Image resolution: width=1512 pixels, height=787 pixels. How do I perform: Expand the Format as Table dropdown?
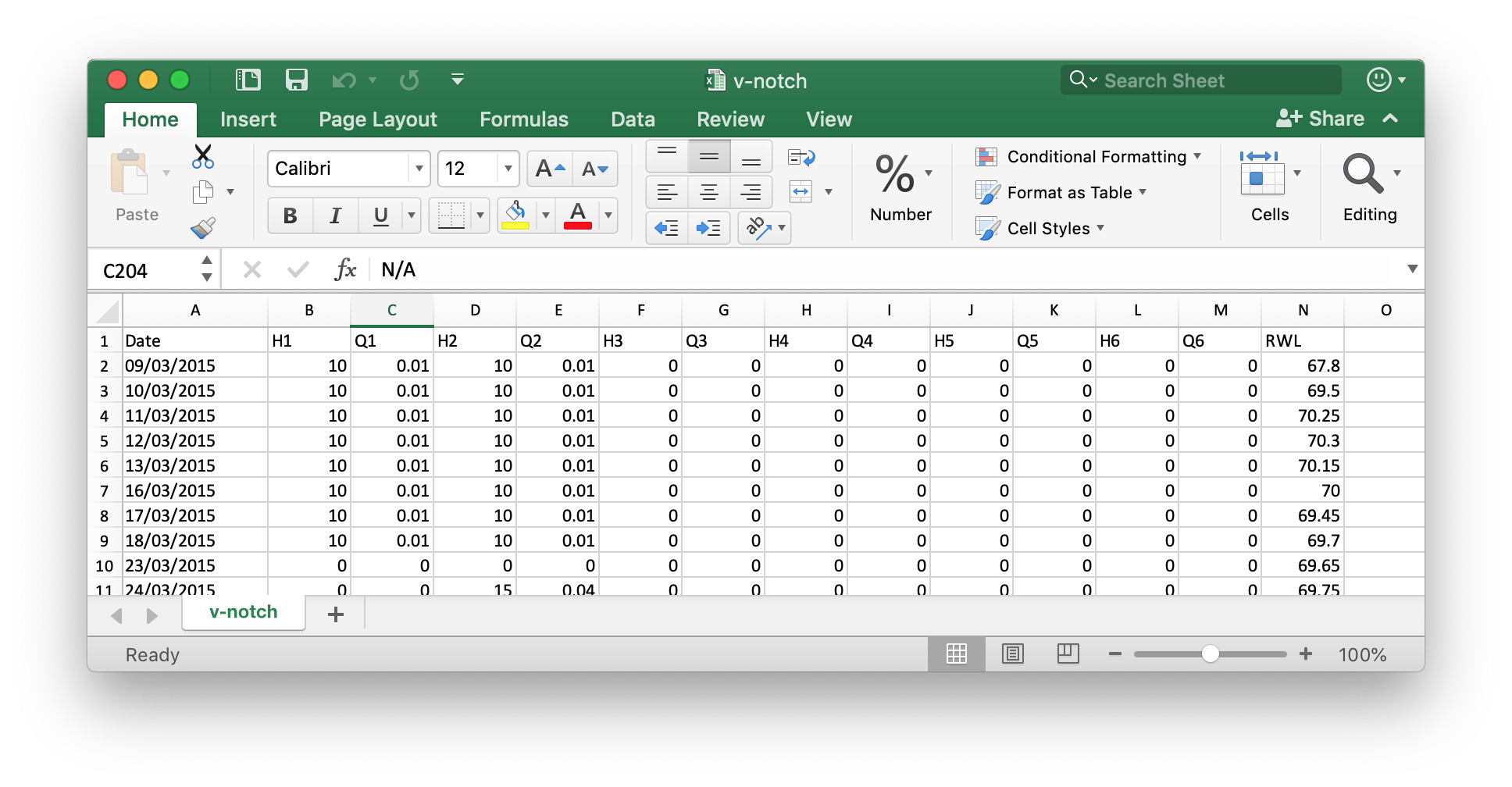click(1143, 192)
